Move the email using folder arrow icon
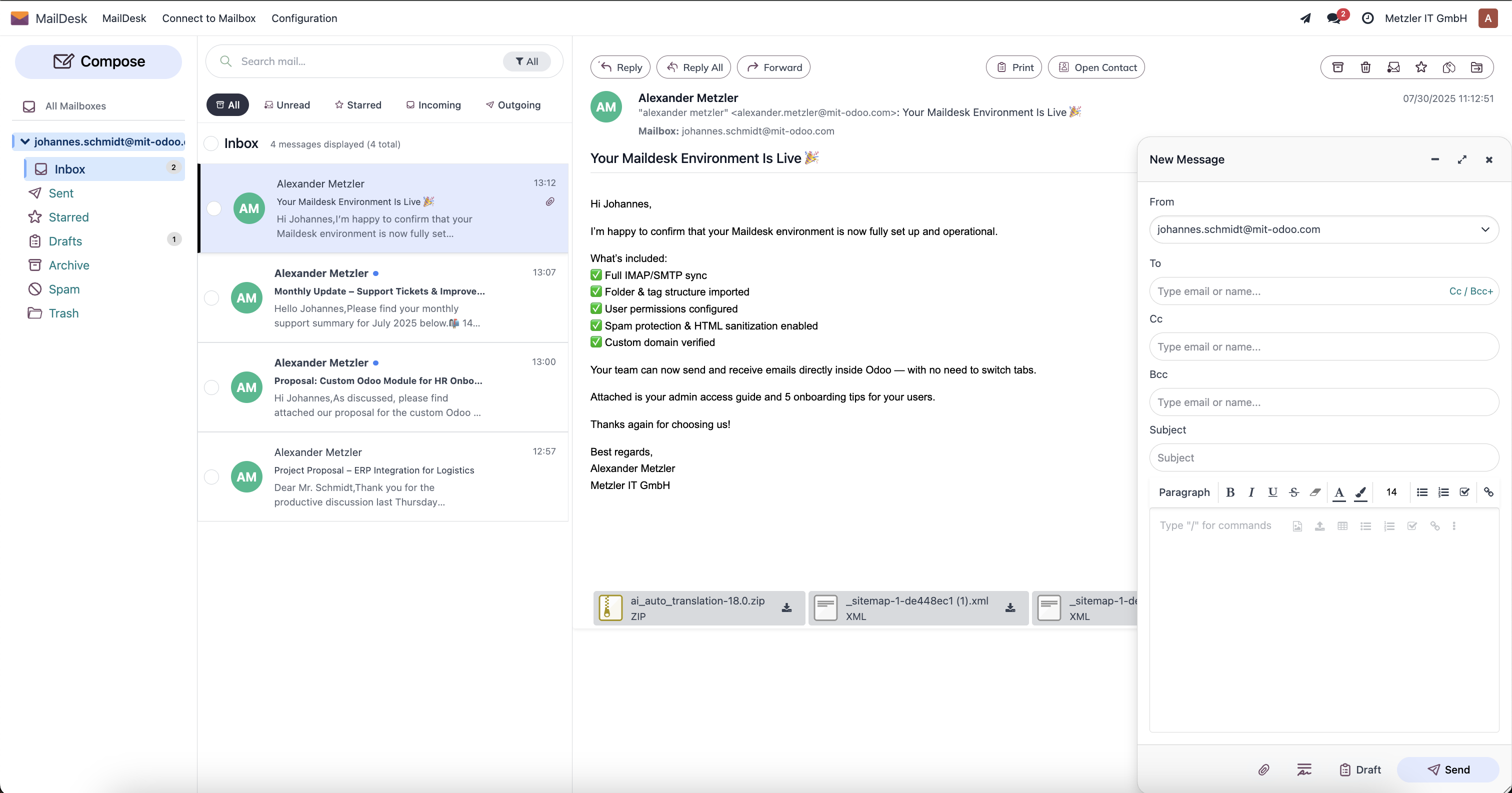Screen dimensions: 1512x793 point(1477,67)
